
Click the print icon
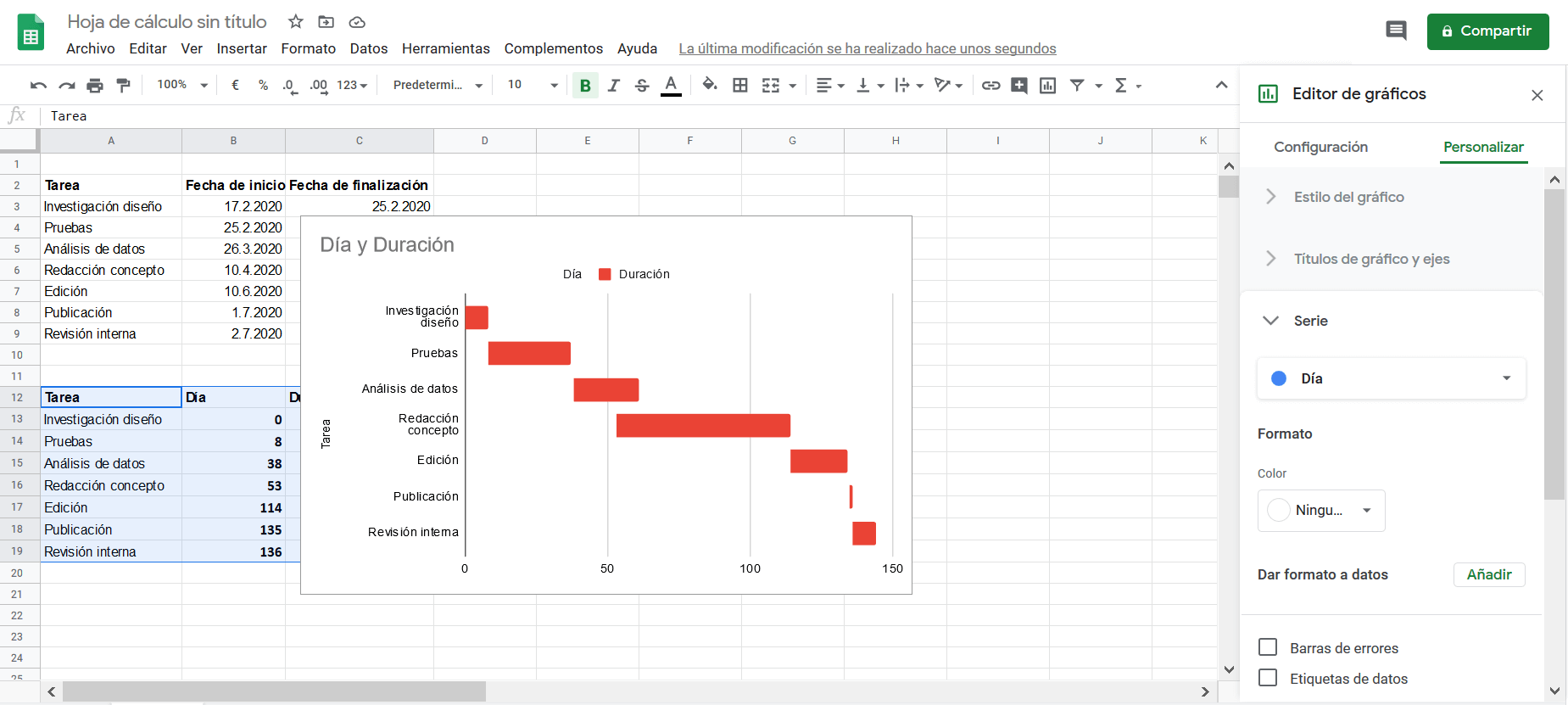(x=95, y=86)
